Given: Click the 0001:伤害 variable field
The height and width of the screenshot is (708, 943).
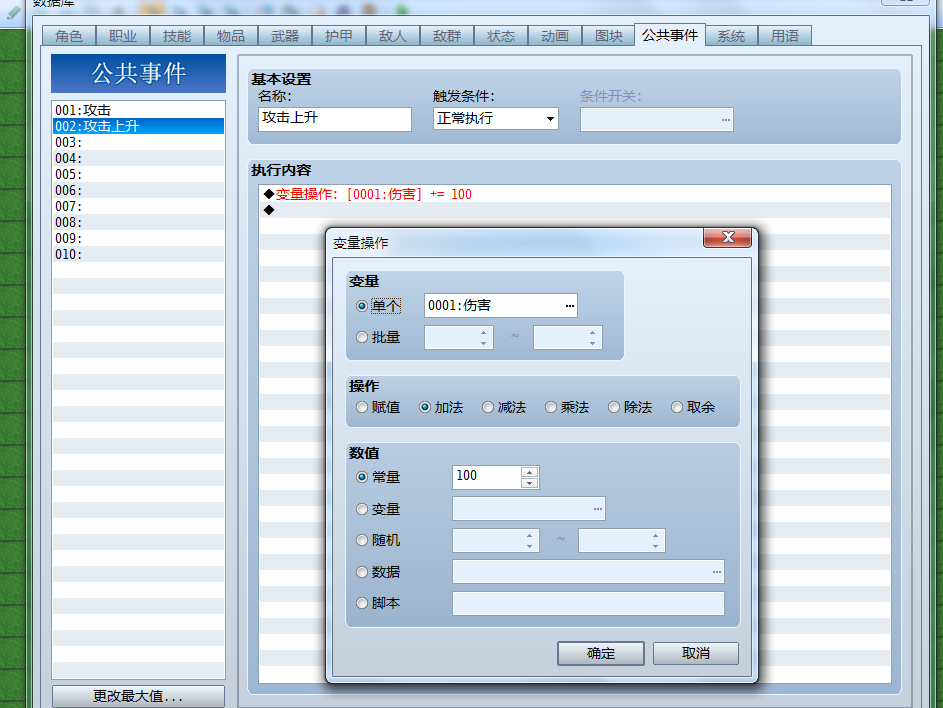Looking at the screenshot, I should pyautogui.click(x=500, y=306).
